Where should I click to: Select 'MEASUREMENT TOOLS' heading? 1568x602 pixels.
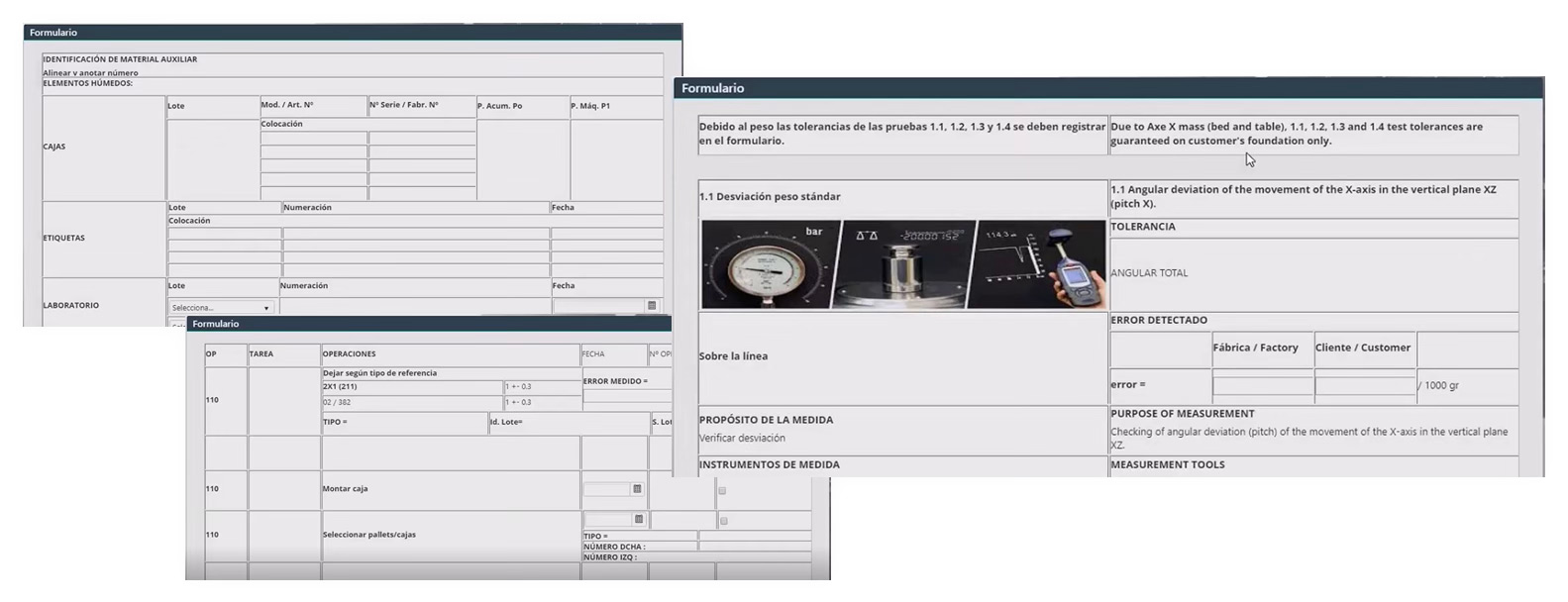[x=1168, y=464]
